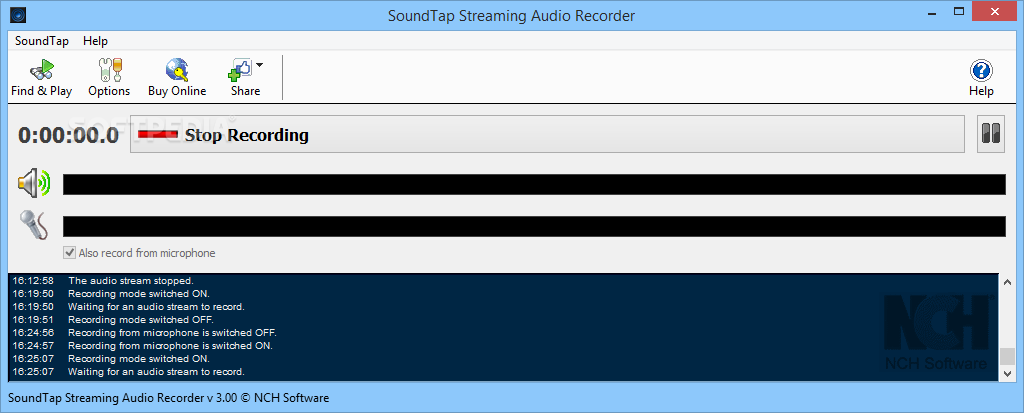
Task: Open the Options settings icon
Action: point(109,77)
